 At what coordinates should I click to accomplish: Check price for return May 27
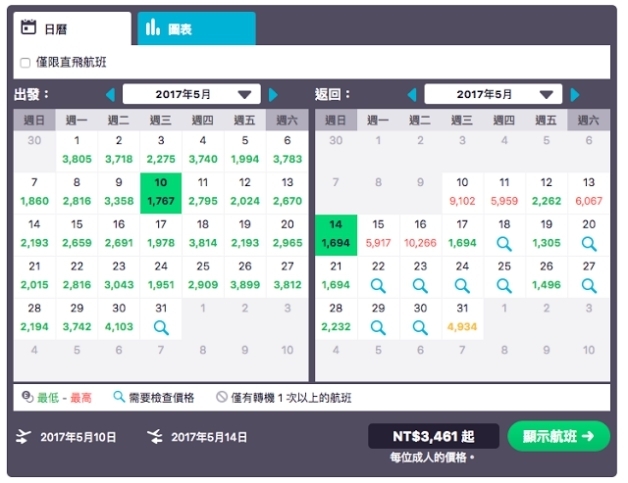pos(589,277)
